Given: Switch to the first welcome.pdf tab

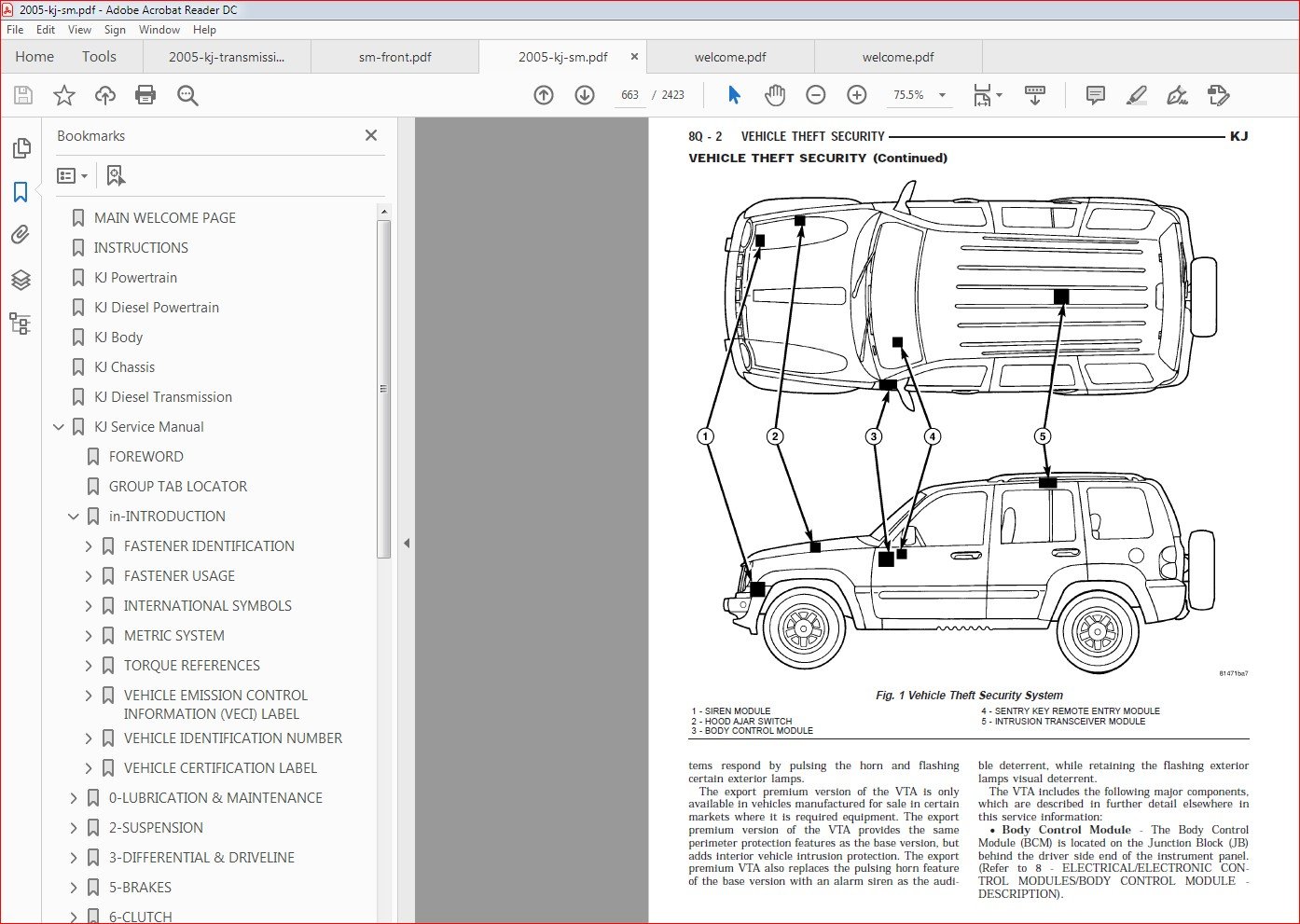Looking at the screenshot, I should point(730,57).
